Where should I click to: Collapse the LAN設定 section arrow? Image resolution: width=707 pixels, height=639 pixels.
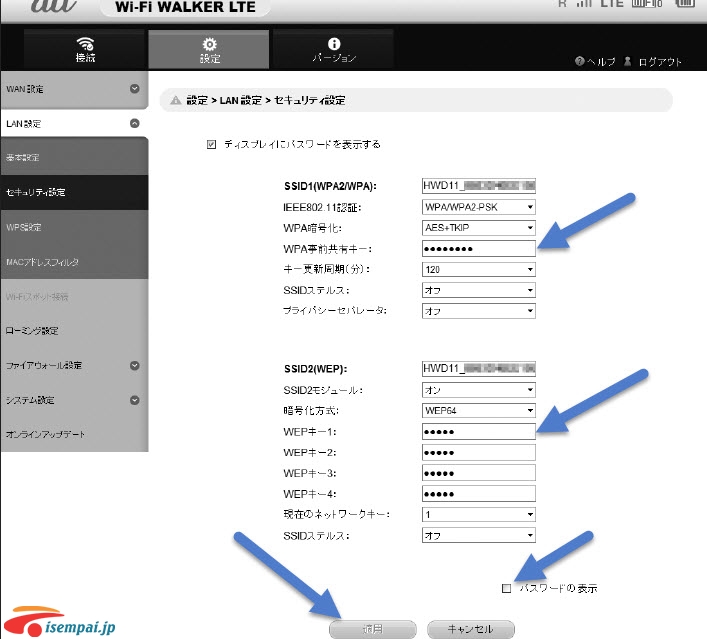pos(134,123)
